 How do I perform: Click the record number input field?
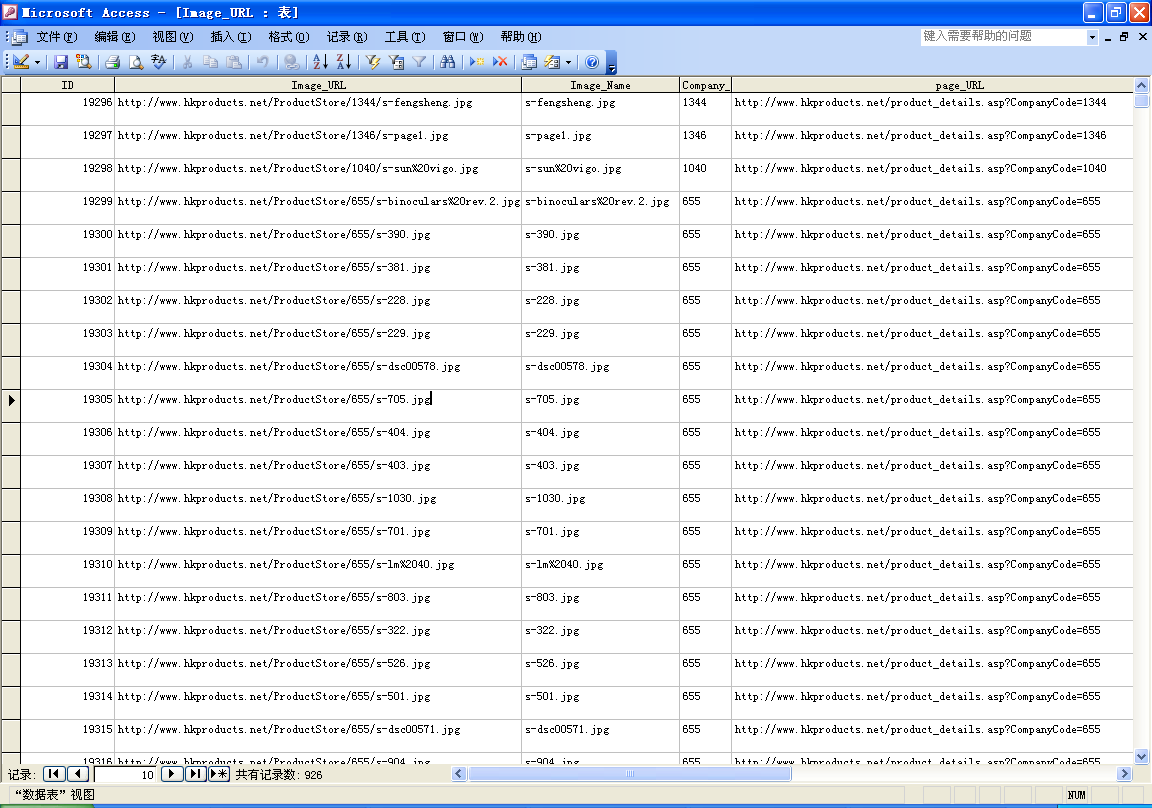coord(126,774)
